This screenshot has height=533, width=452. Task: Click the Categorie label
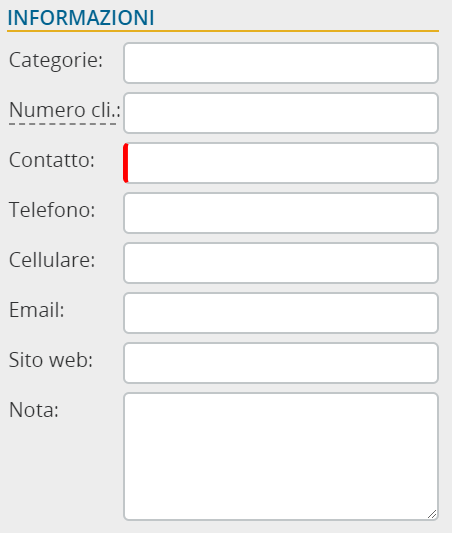click(56, 61)
